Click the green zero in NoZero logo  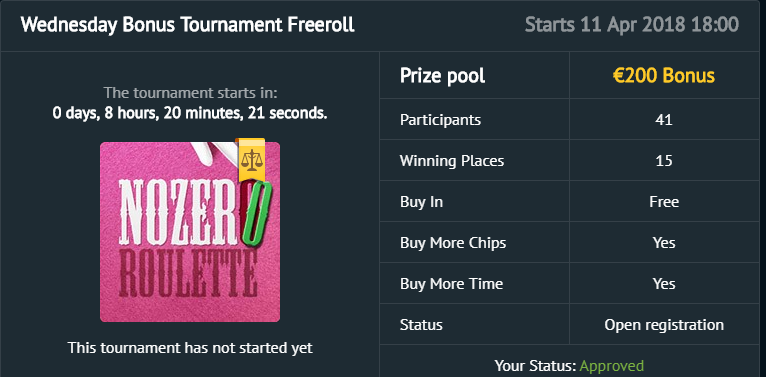click(x=256, y=213)
